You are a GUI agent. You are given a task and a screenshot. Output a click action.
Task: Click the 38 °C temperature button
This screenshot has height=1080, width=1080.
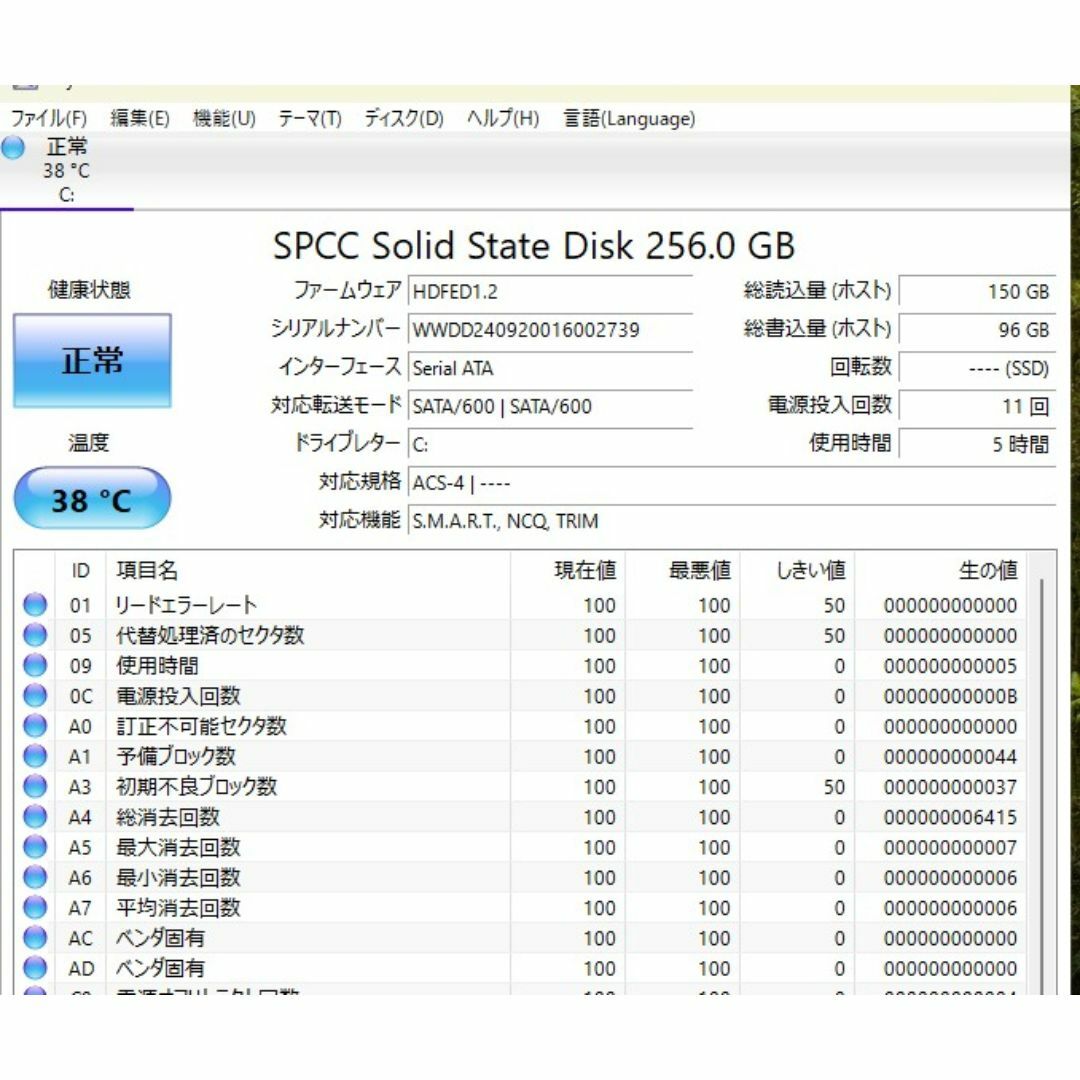pyautogui.click(x=92, y=499)
